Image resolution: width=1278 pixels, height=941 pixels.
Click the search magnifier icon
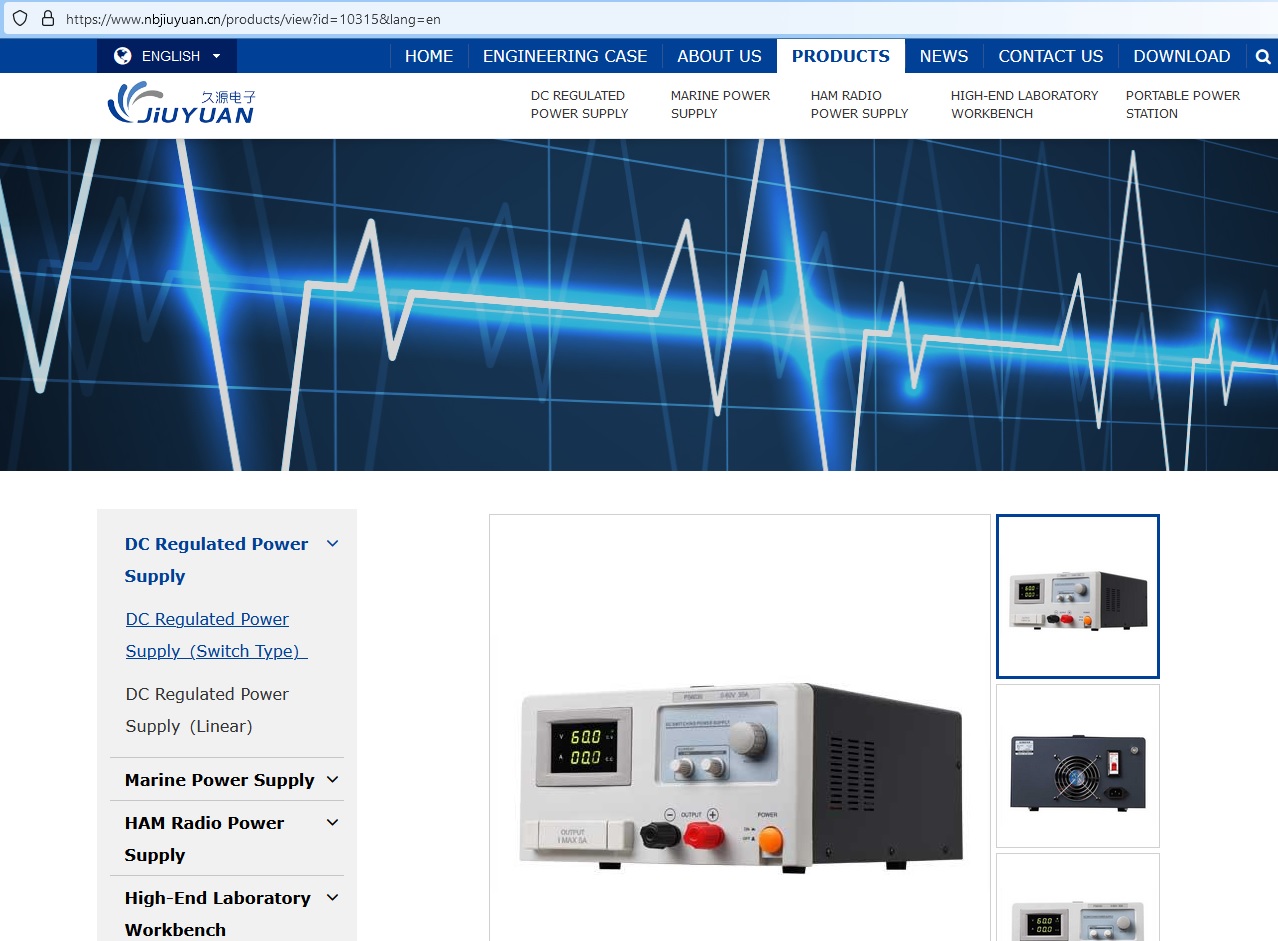click(x=1263, y=57)
